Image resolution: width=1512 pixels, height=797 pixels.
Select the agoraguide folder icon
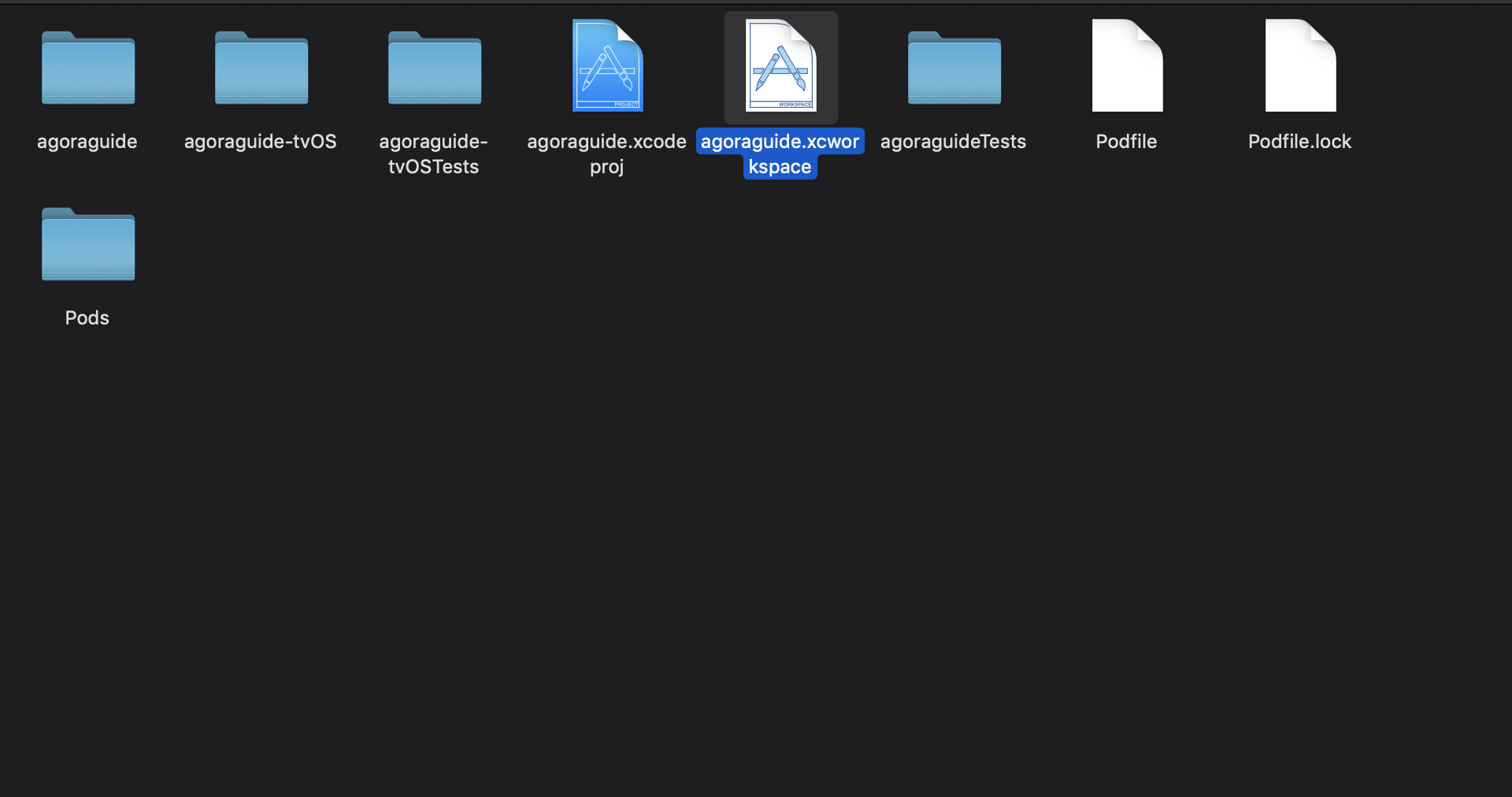88,68
